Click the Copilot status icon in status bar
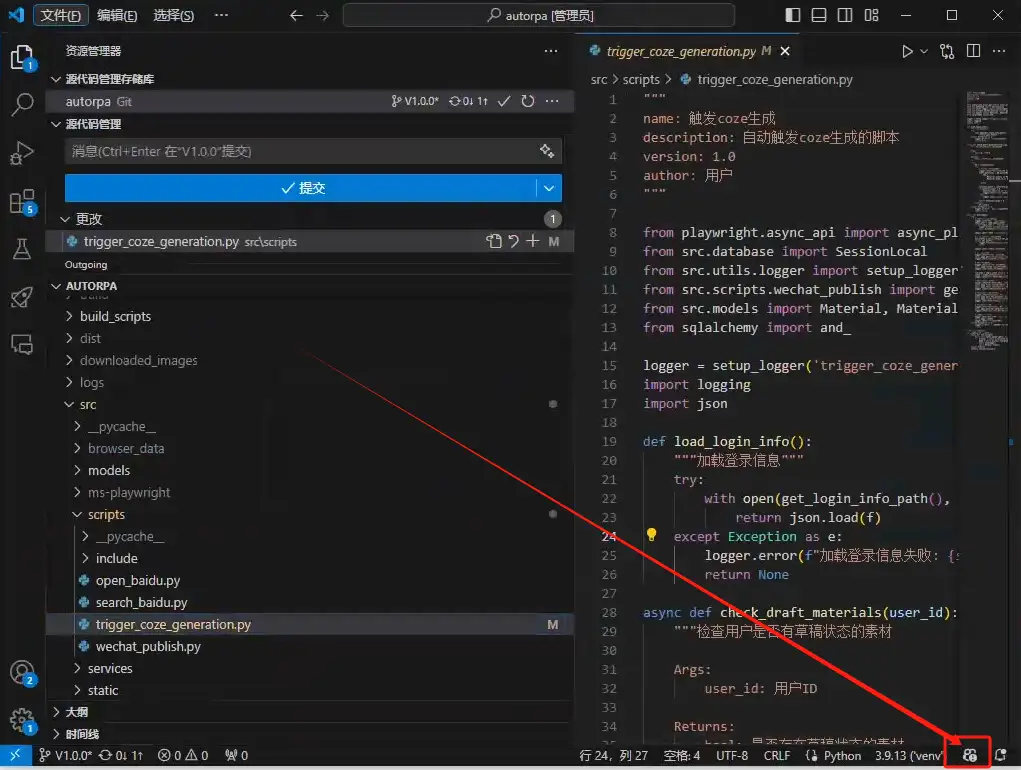1021x770 pixels. tap(968, 755)
